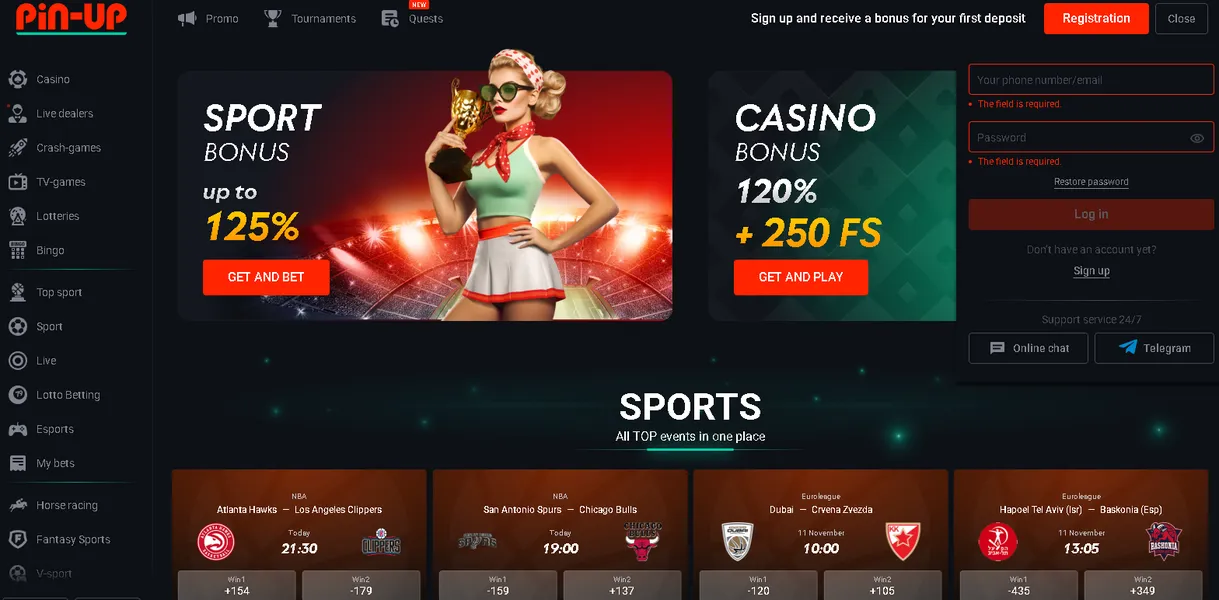This screenshot has height=600, width=1219.
Task: Open Crash-games rocket icon
Action: (x=17, y=147)
